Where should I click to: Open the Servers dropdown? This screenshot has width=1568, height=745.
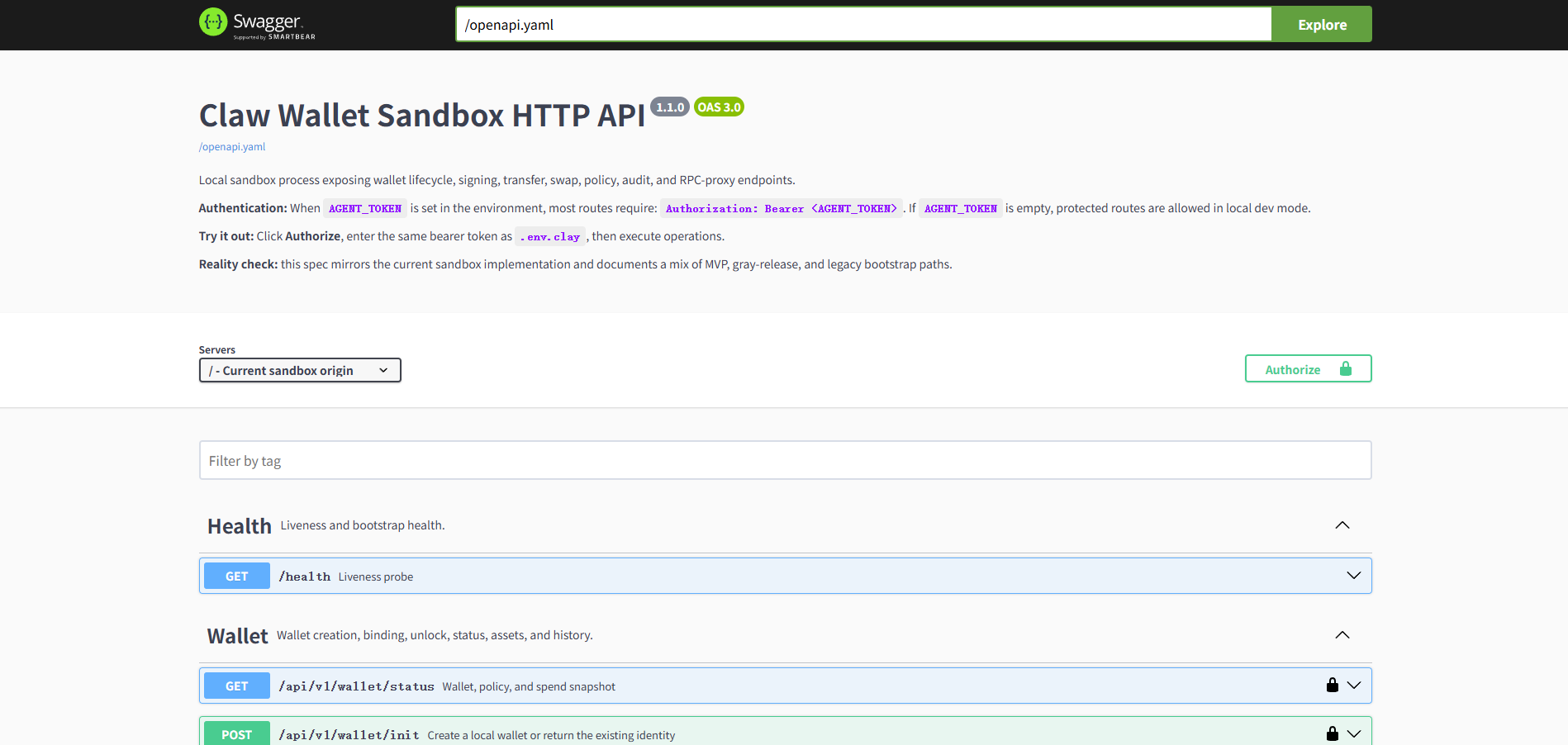(x=300, y=370)
